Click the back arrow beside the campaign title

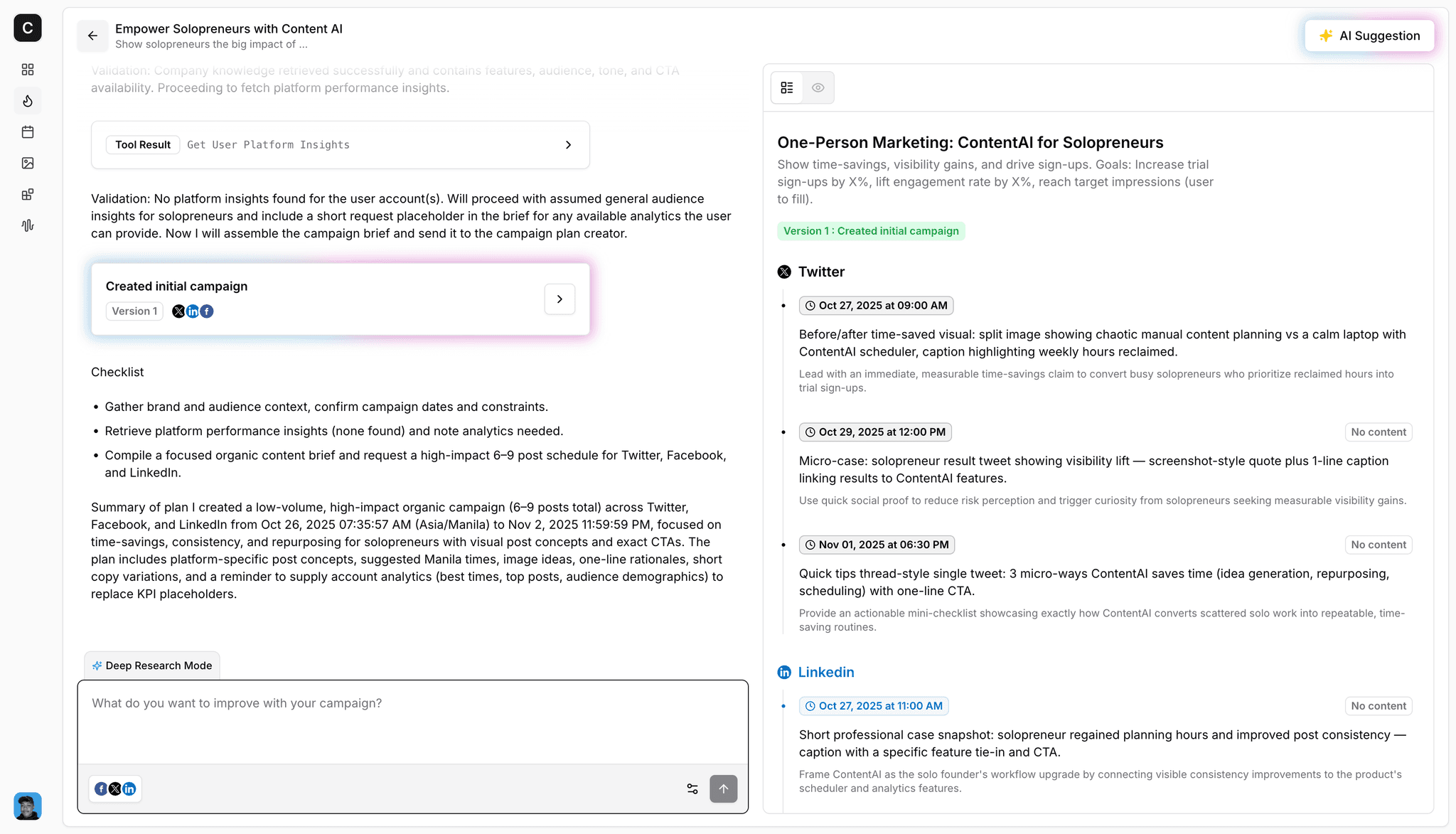pos(92,36)
